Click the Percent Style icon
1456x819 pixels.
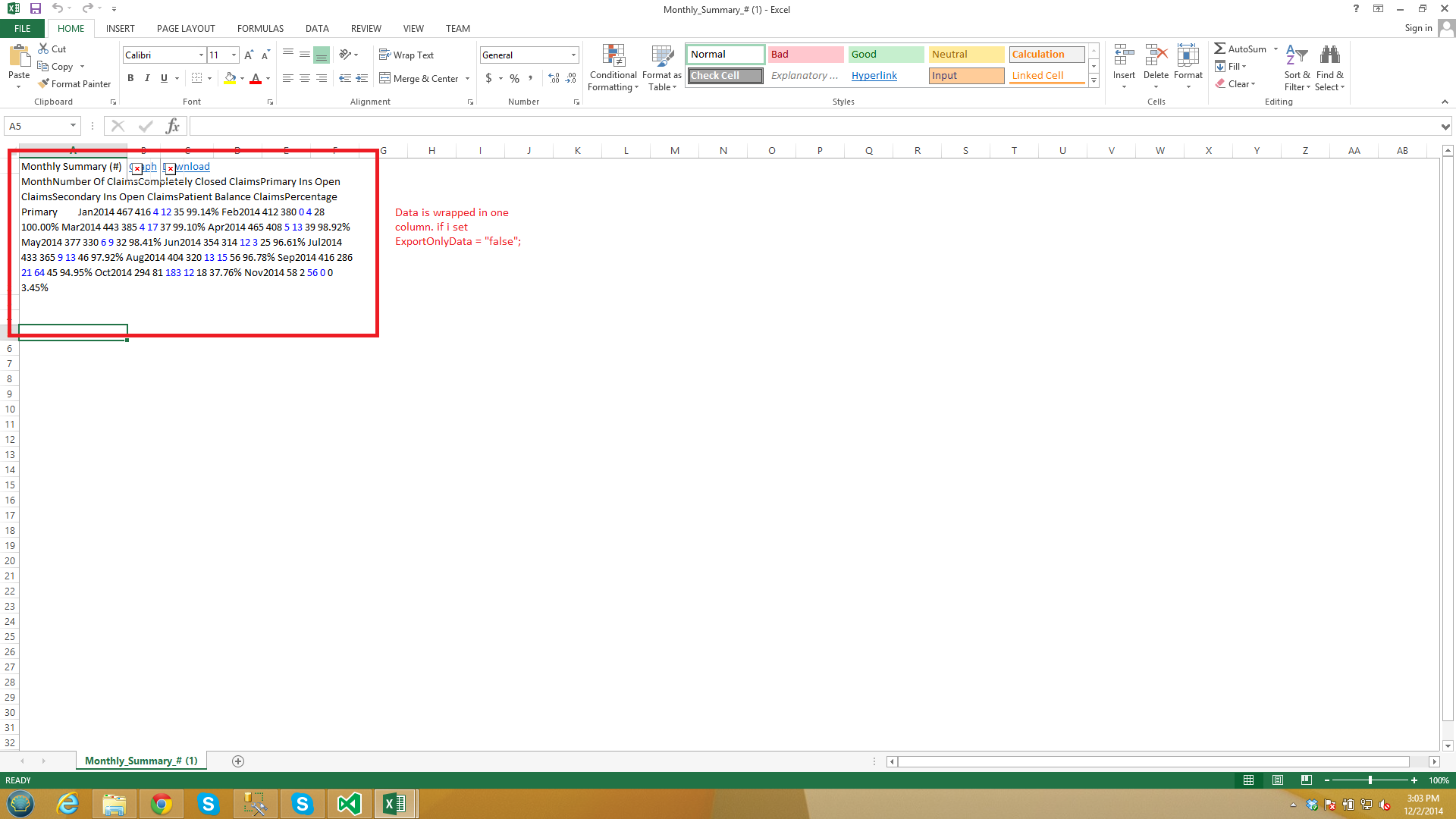pos(514,78)
